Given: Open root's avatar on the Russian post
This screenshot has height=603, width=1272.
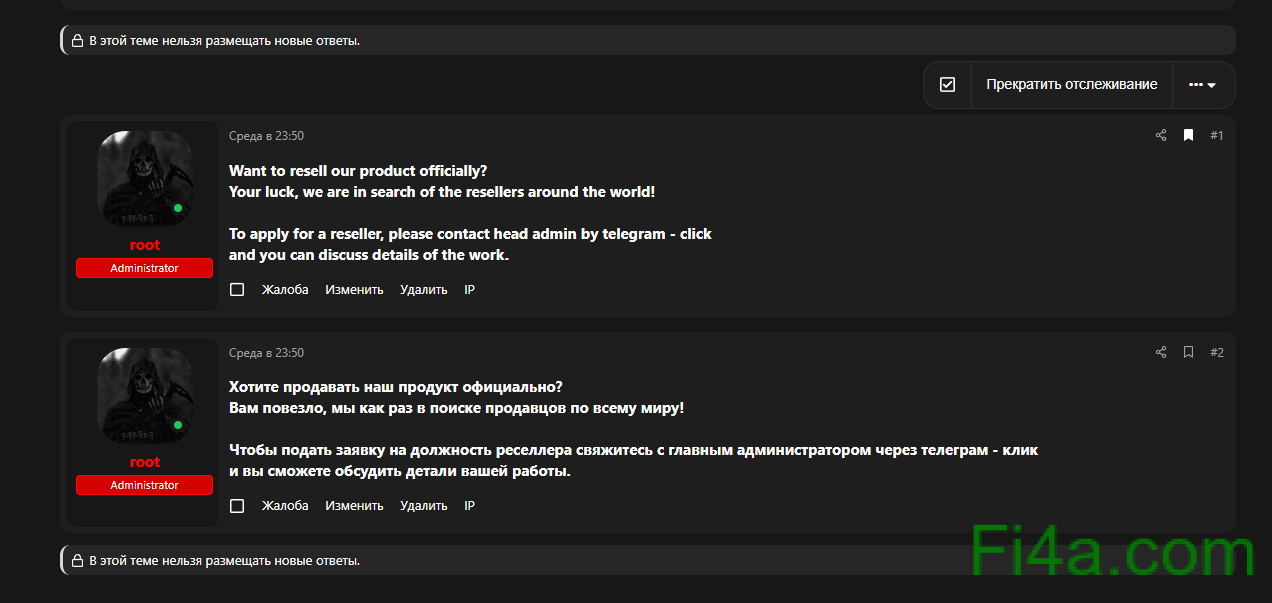Looking at the screenshot, I should (145, 396).
